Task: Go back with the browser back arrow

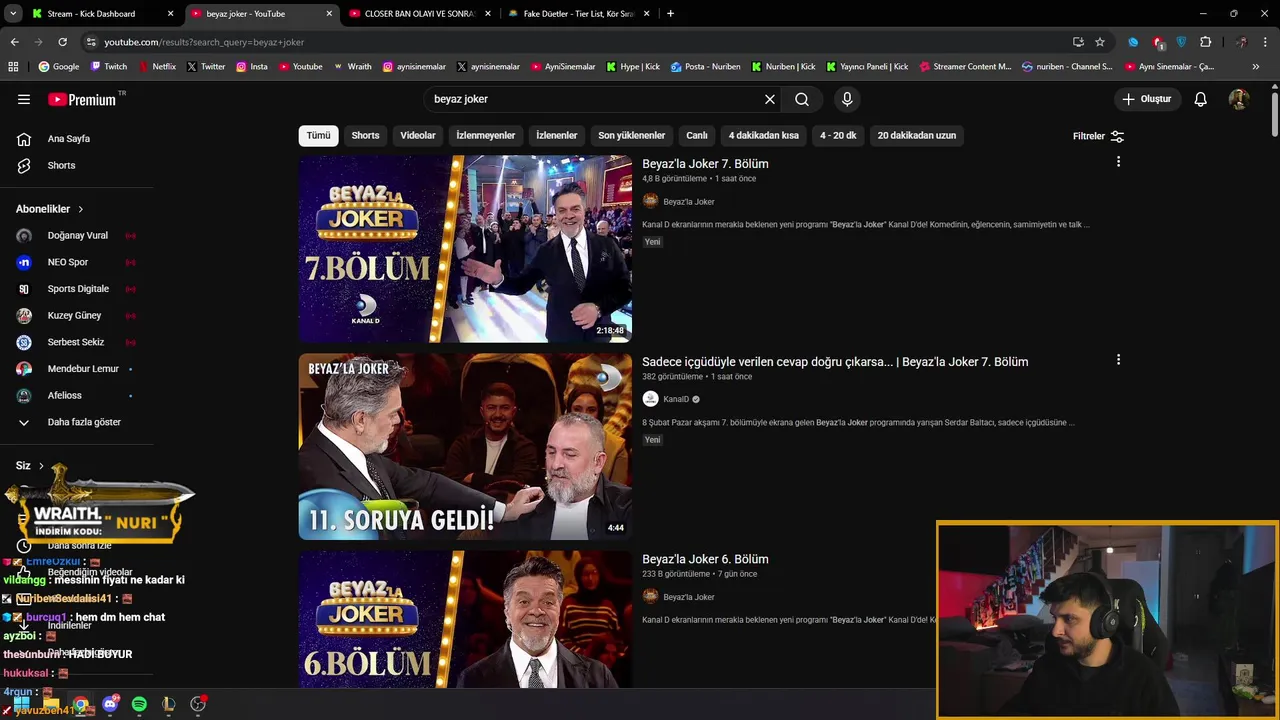Action: [14, 42]
